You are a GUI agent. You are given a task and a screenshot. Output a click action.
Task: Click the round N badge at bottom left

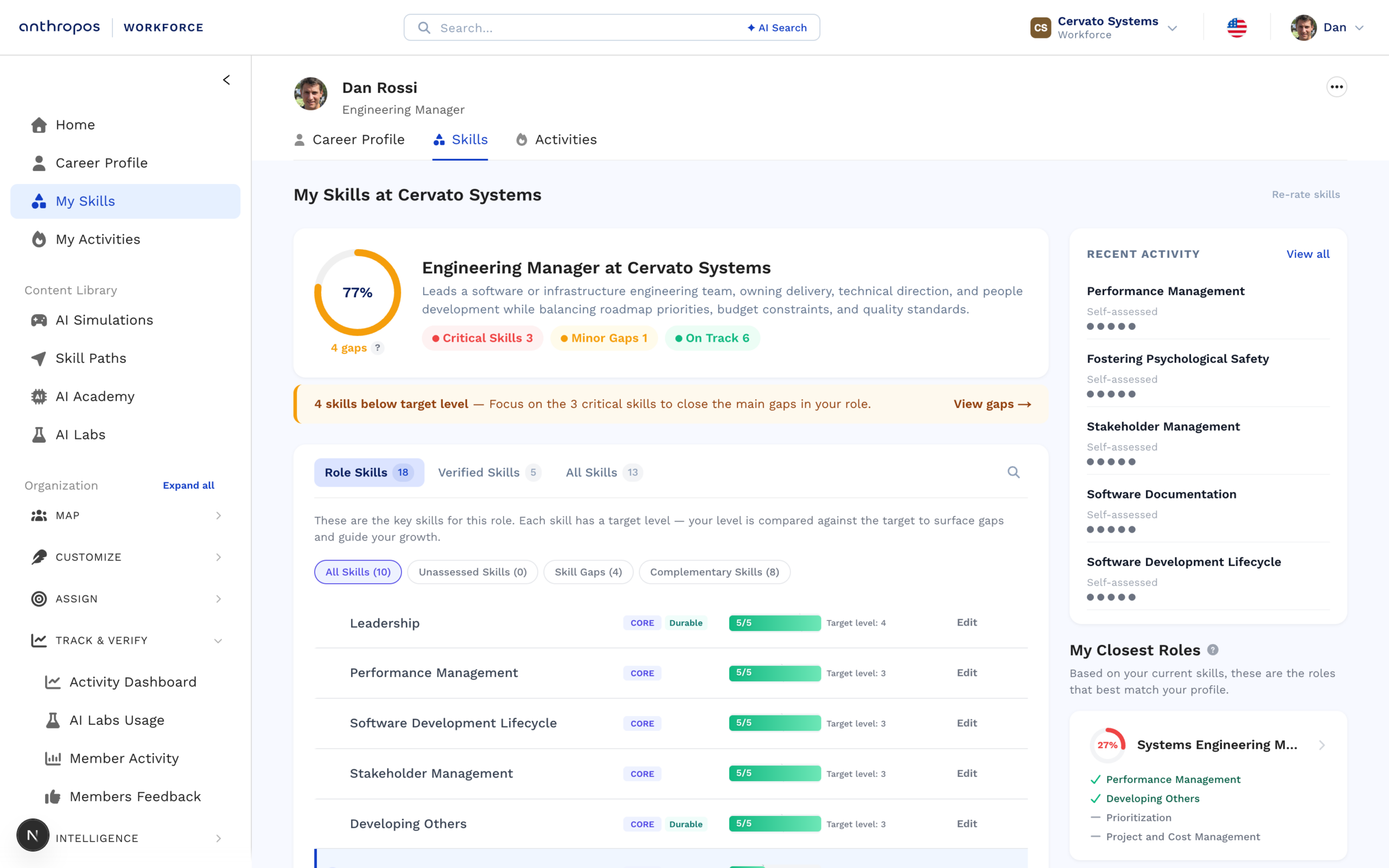point(33,835)
